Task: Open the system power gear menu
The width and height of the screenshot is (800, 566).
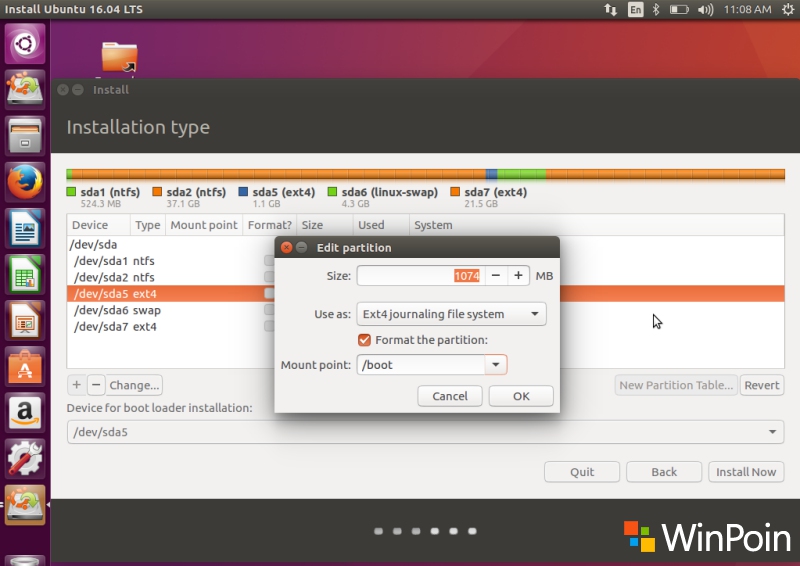Action: tap(788, 9)
